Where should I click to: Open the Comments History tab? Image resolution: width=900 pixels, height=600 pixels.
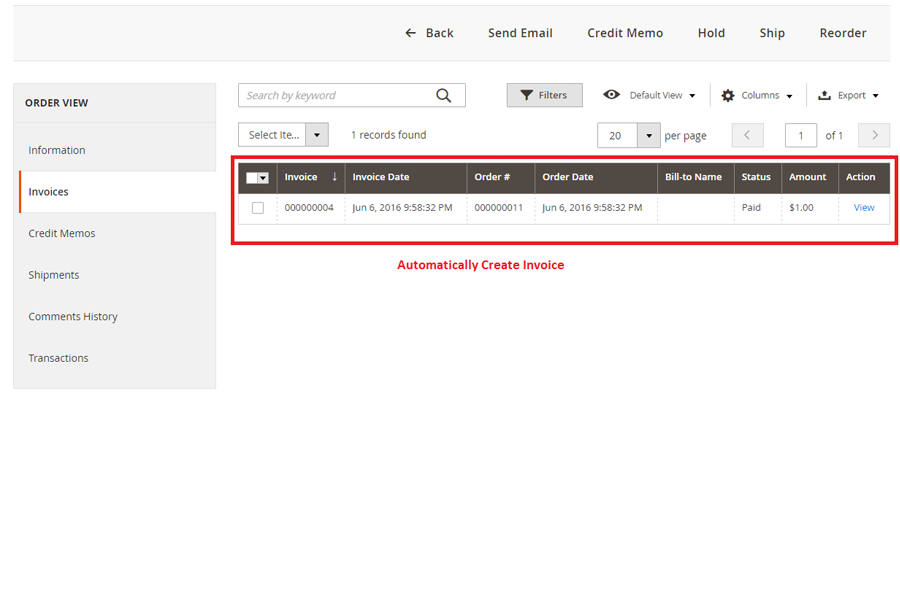coord(73,316)
